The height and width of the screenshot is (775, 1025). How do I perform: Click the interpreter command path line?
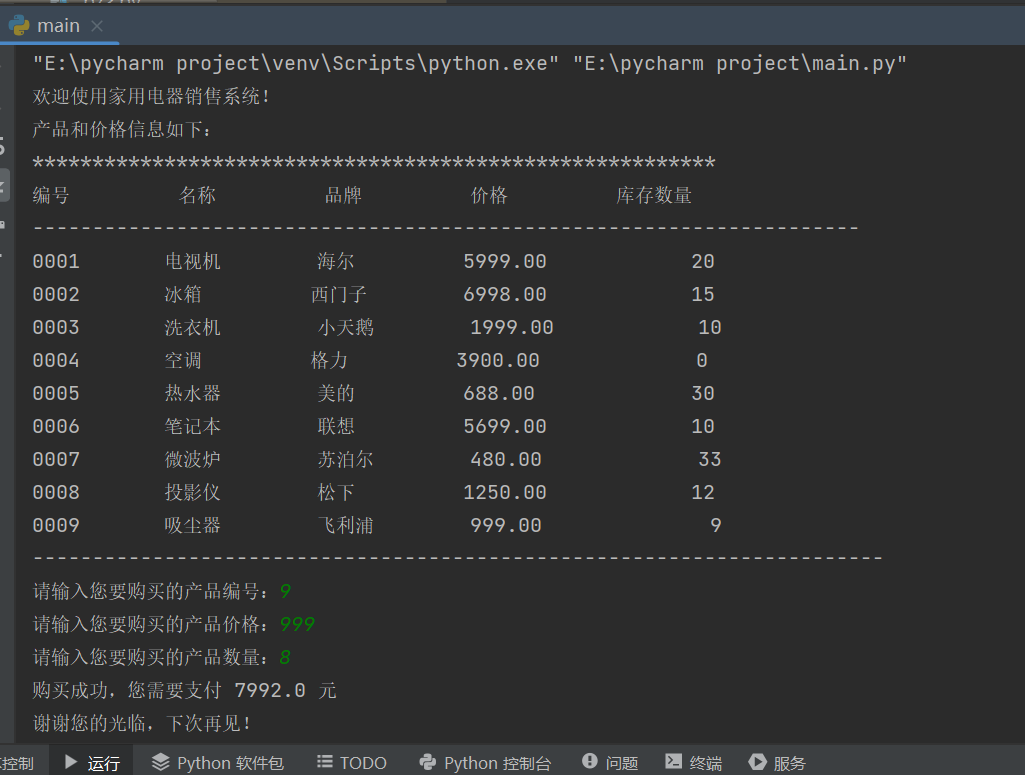(x=469, y=63)
